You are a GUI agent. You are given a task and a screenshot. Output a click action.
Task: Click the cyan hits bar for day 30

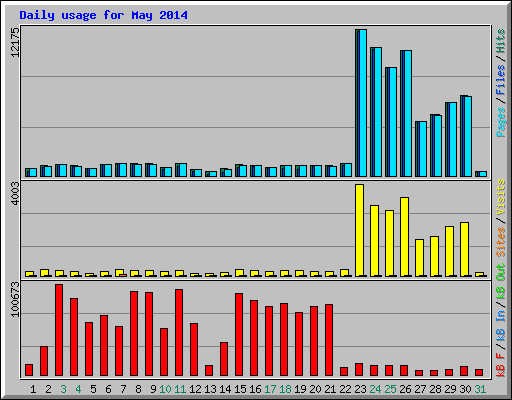pyautogui.click(x=468, y=136)
